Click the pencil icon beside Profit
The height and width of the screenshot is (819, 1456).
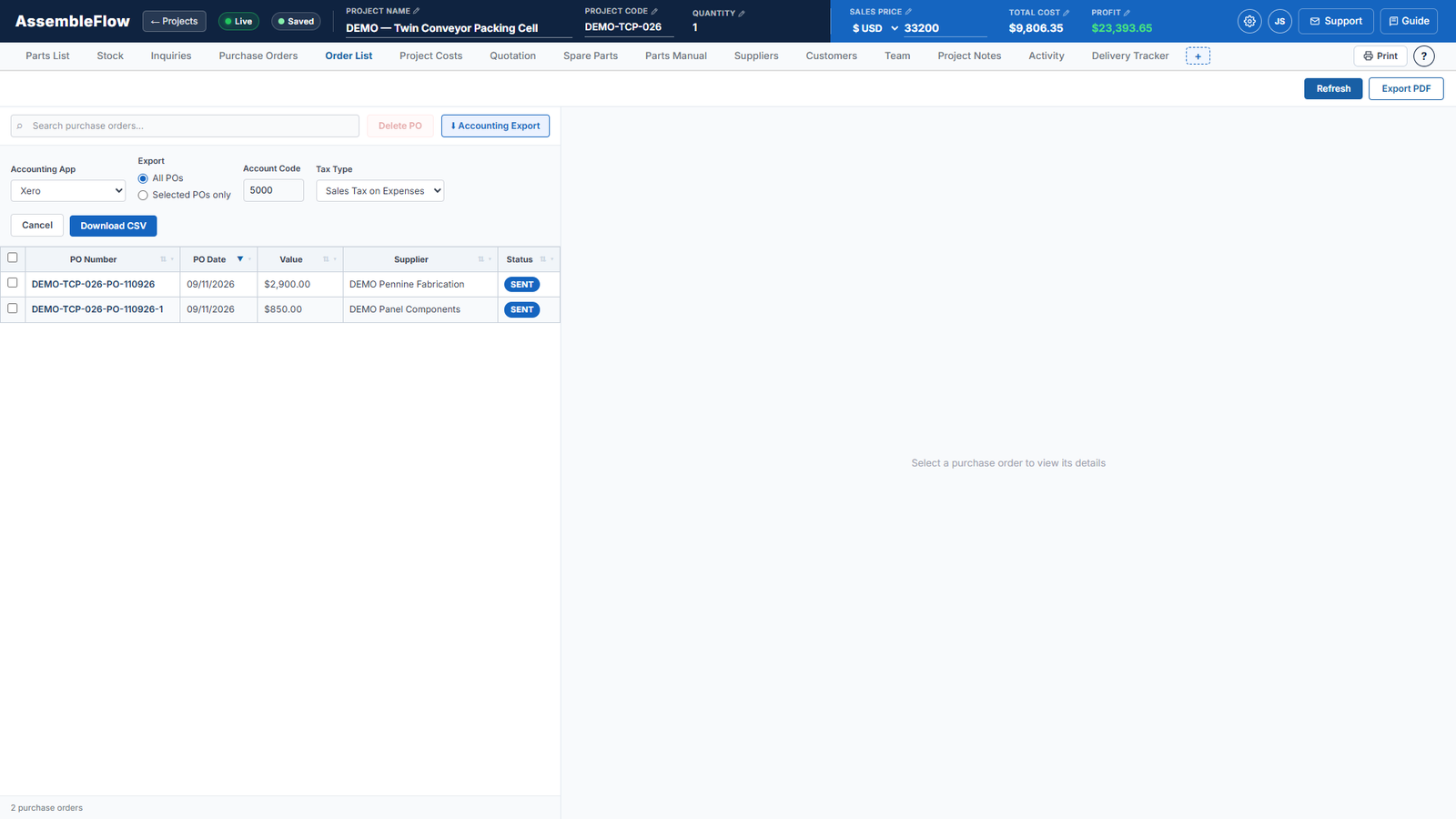click(x=1127, y=13)
